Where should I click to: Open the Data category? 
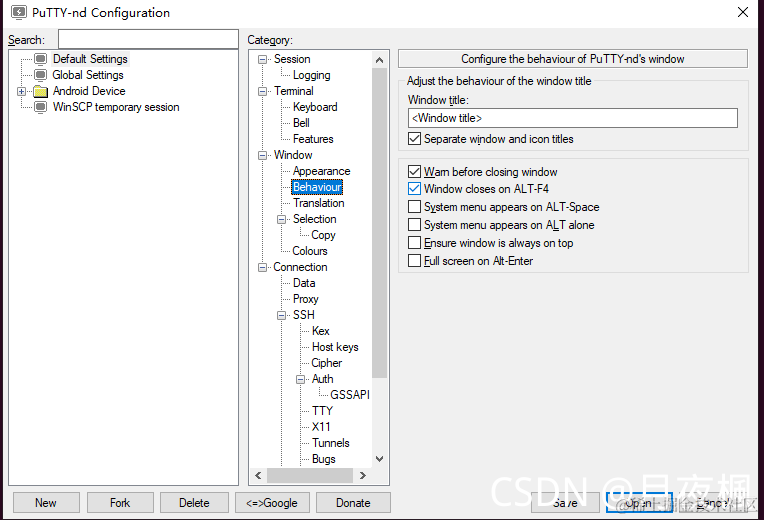click(304, 283)
